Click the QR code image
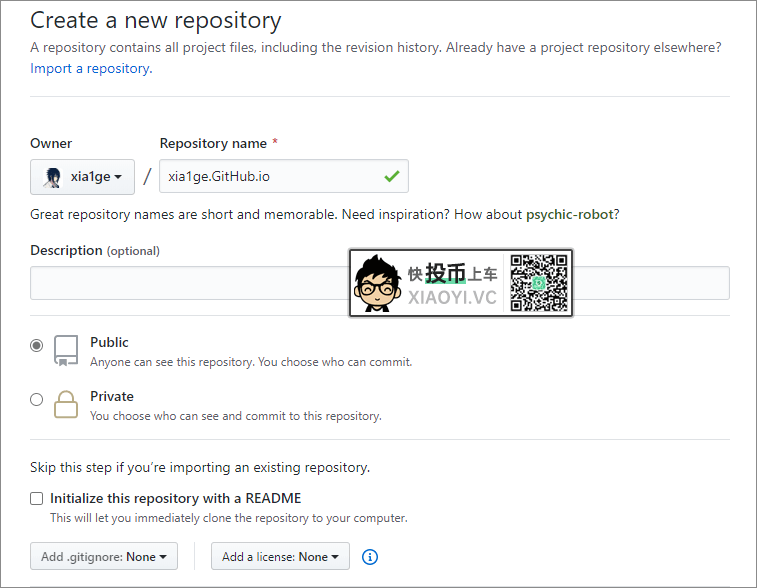Viewport: 757px width, 588px height. tap(539, 284)
